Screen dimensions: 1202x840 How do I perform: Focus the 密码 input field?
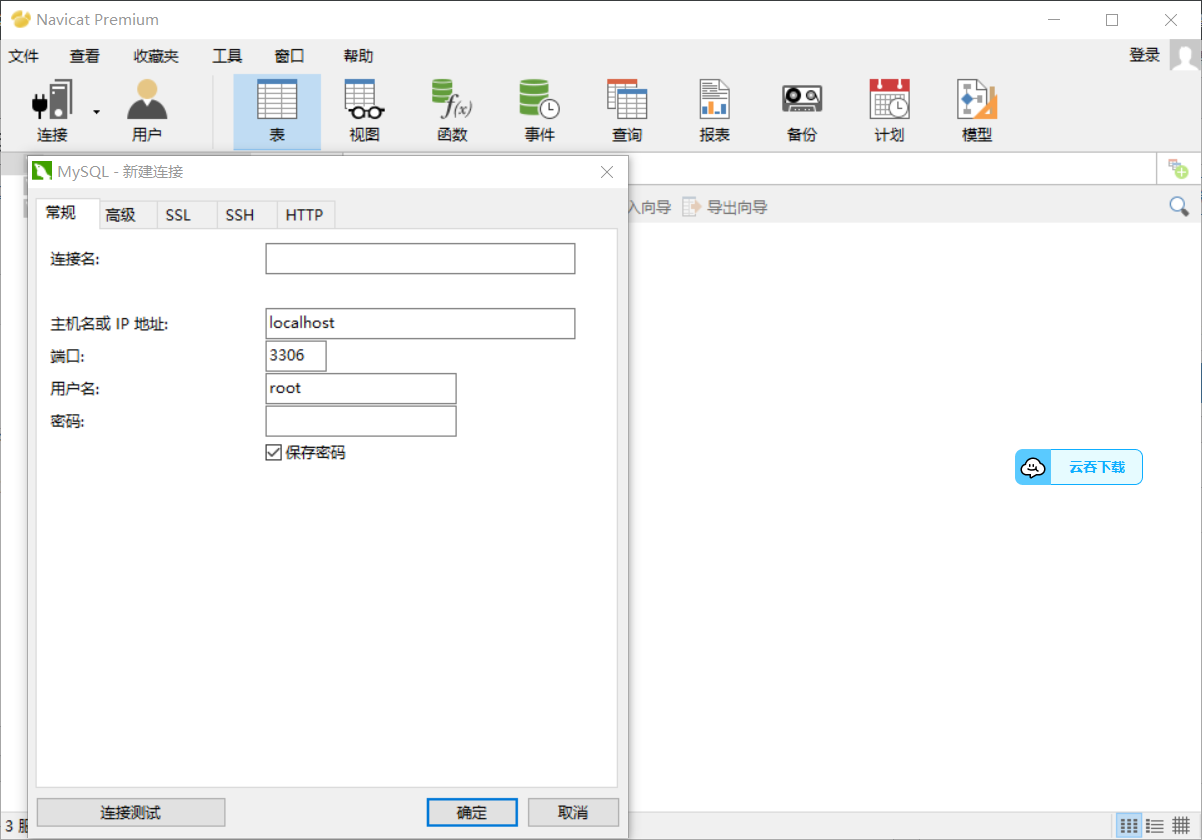(x=361, y=421)
